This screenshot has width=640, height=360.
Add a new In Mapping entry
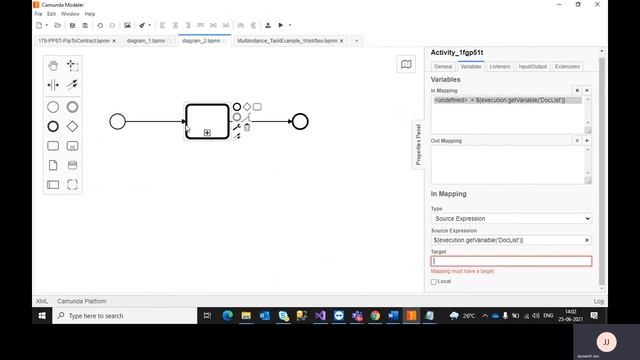coord(587,90)
